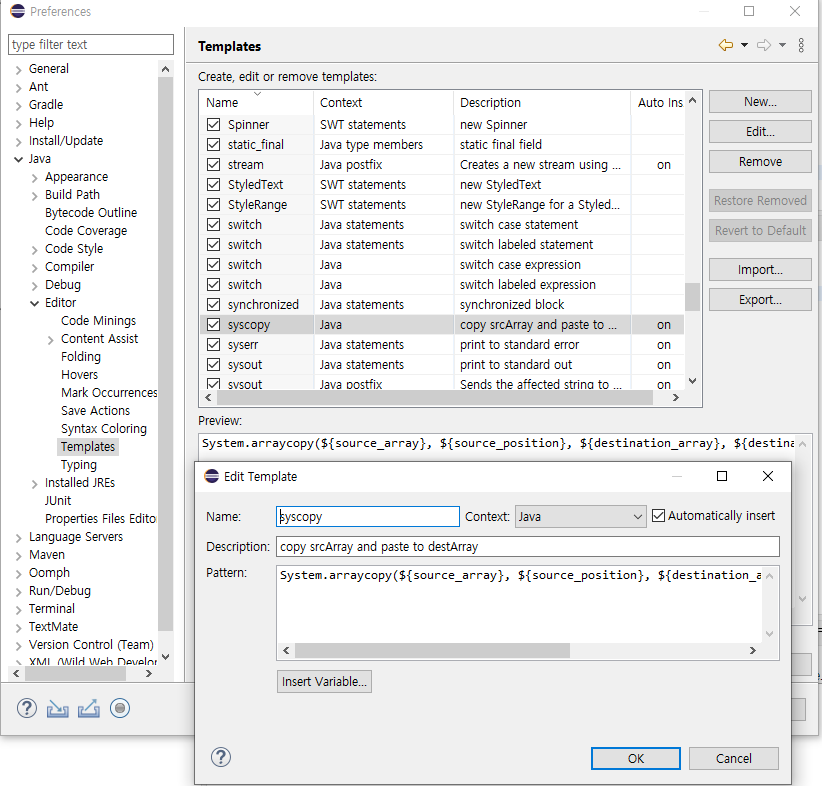Open the Typing preference page
This screenshot has height=786, width=822.
pyautogui.click(x=79, y=465)
